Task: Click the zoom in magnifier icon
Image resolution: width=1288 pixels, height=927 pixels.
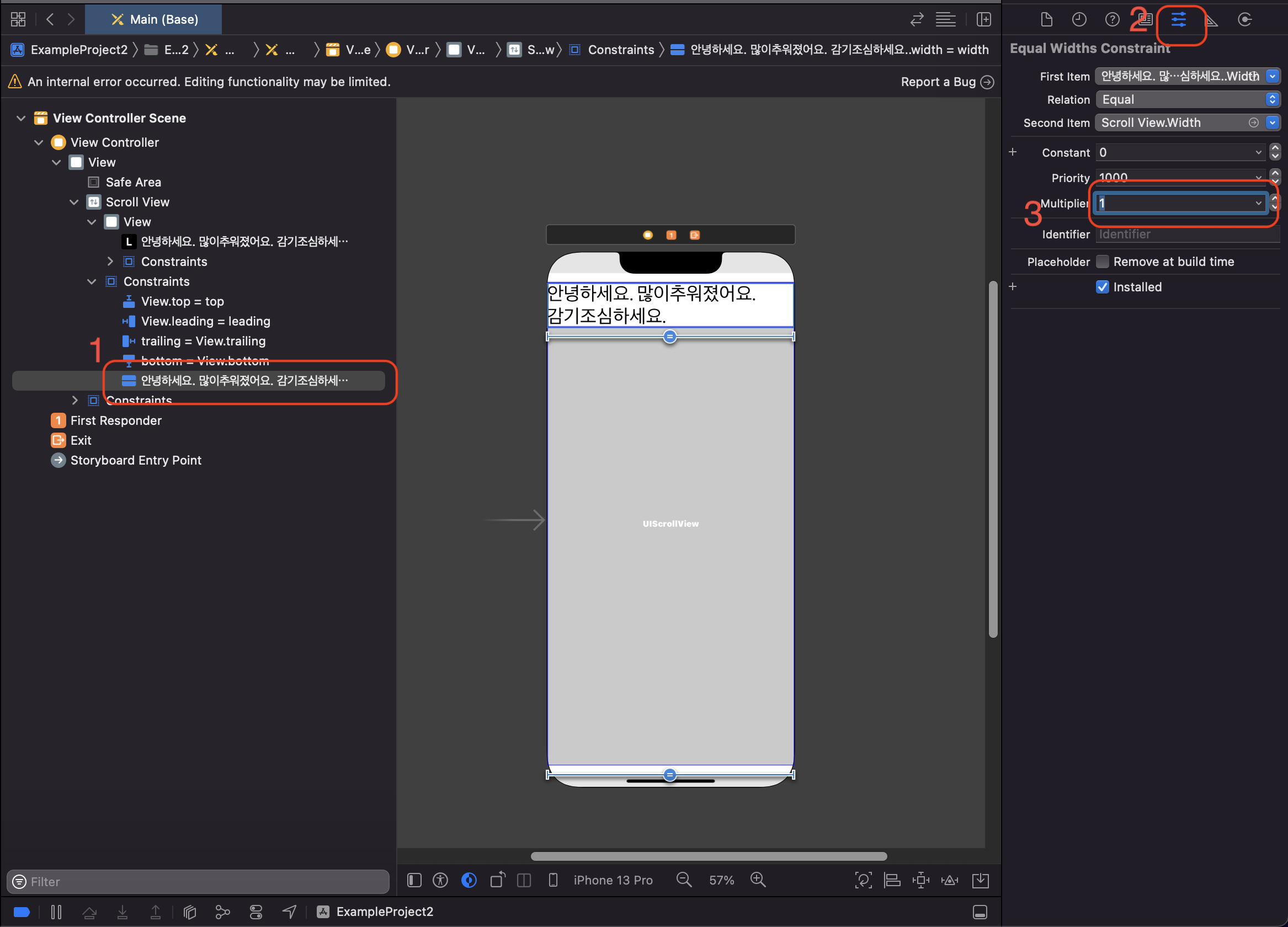Action: pyautogui.click(x=758, y=880)
